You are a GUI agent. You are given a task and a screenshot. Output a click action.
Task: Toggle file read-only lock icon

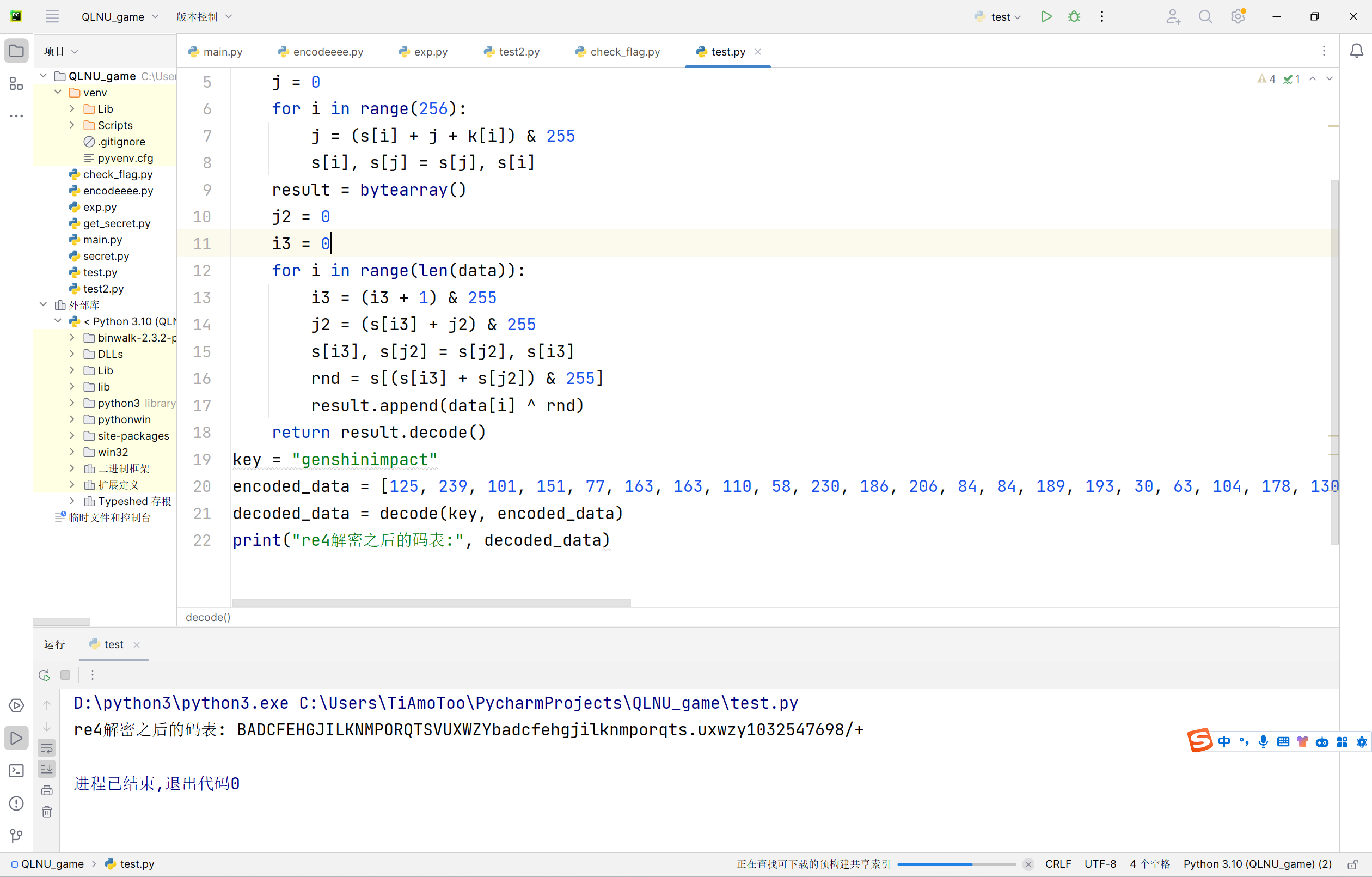pos(1352,864)
